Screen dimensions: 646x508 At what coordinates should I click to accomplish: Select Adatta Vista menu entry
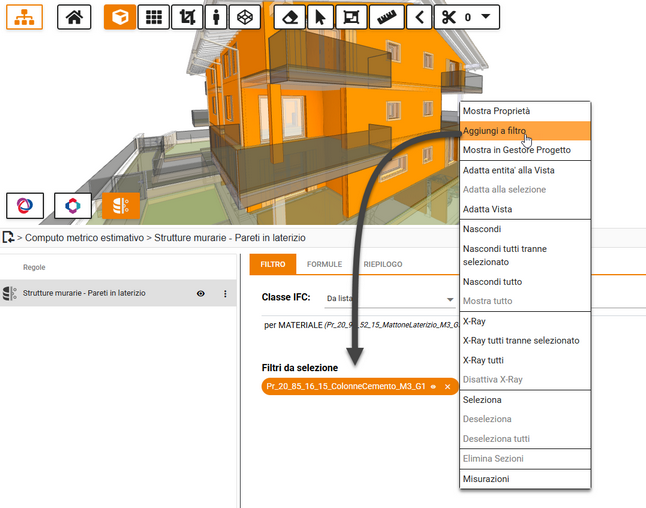(525, 209)
